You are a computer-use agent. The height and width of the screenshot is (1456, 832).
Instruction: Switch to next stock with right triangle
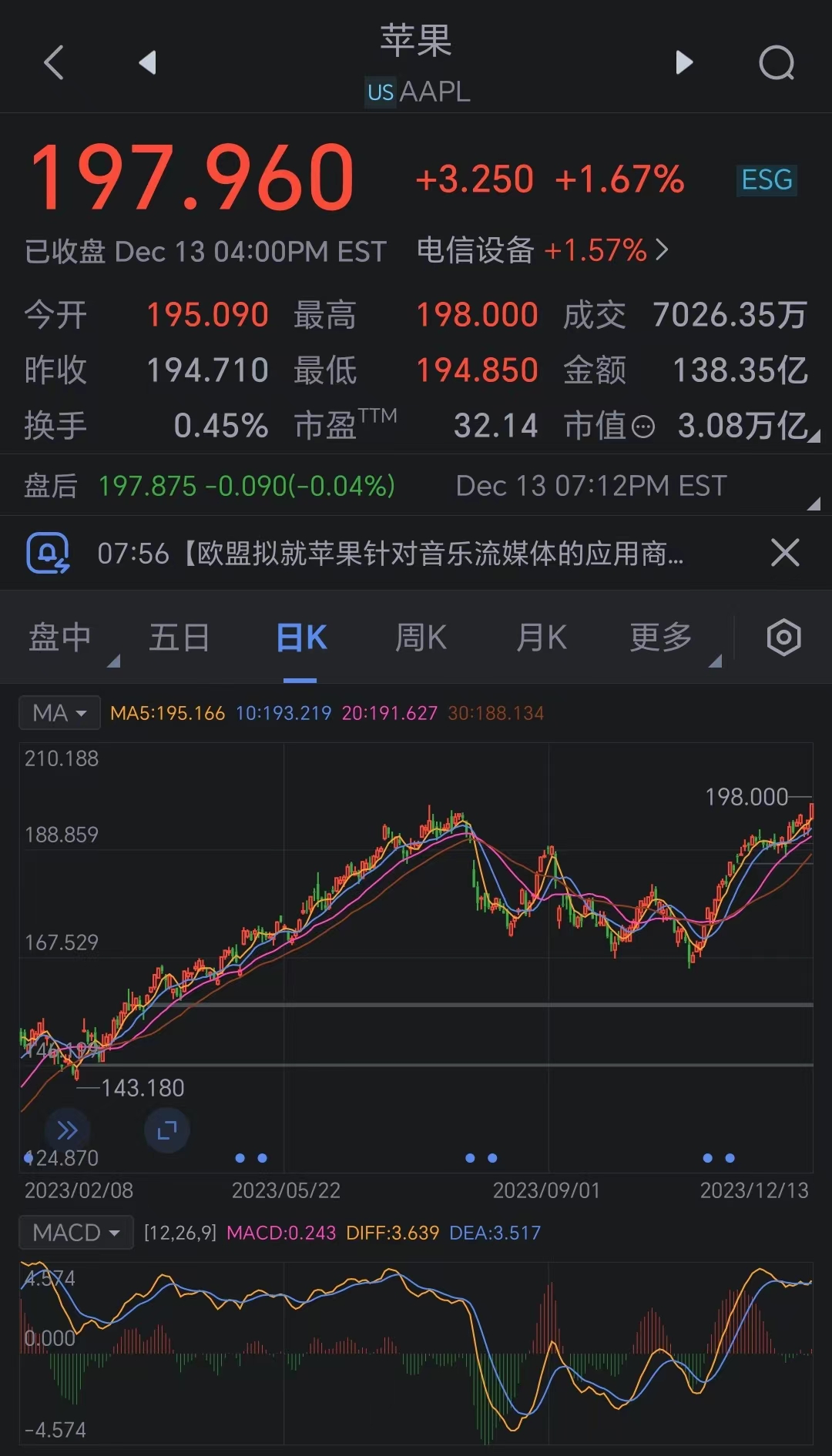click(x=684, y=62)
